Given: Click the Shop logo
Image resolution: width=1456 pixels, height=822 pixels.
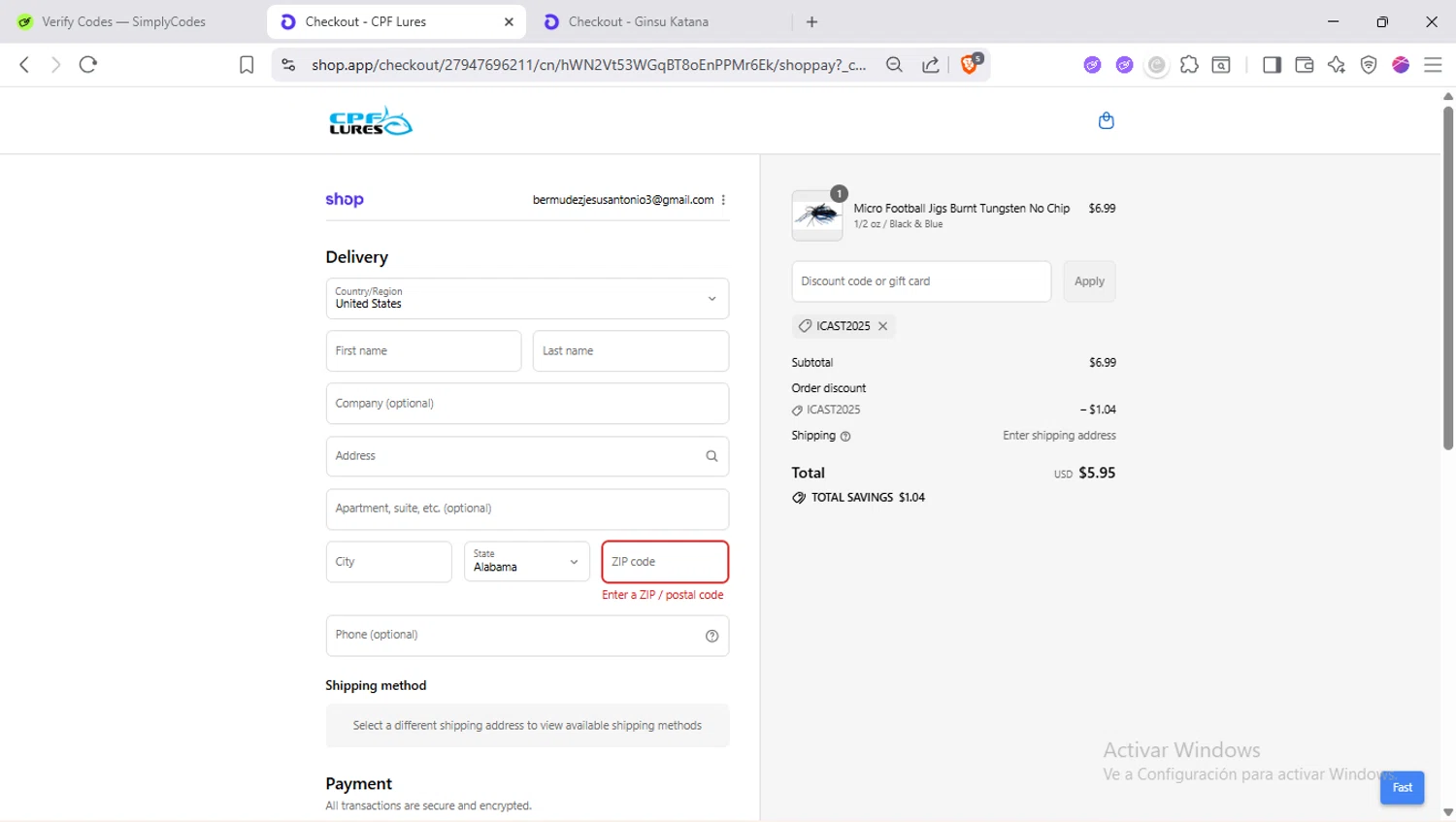Looking at the screenshot, I should click(x=345, y=199).
